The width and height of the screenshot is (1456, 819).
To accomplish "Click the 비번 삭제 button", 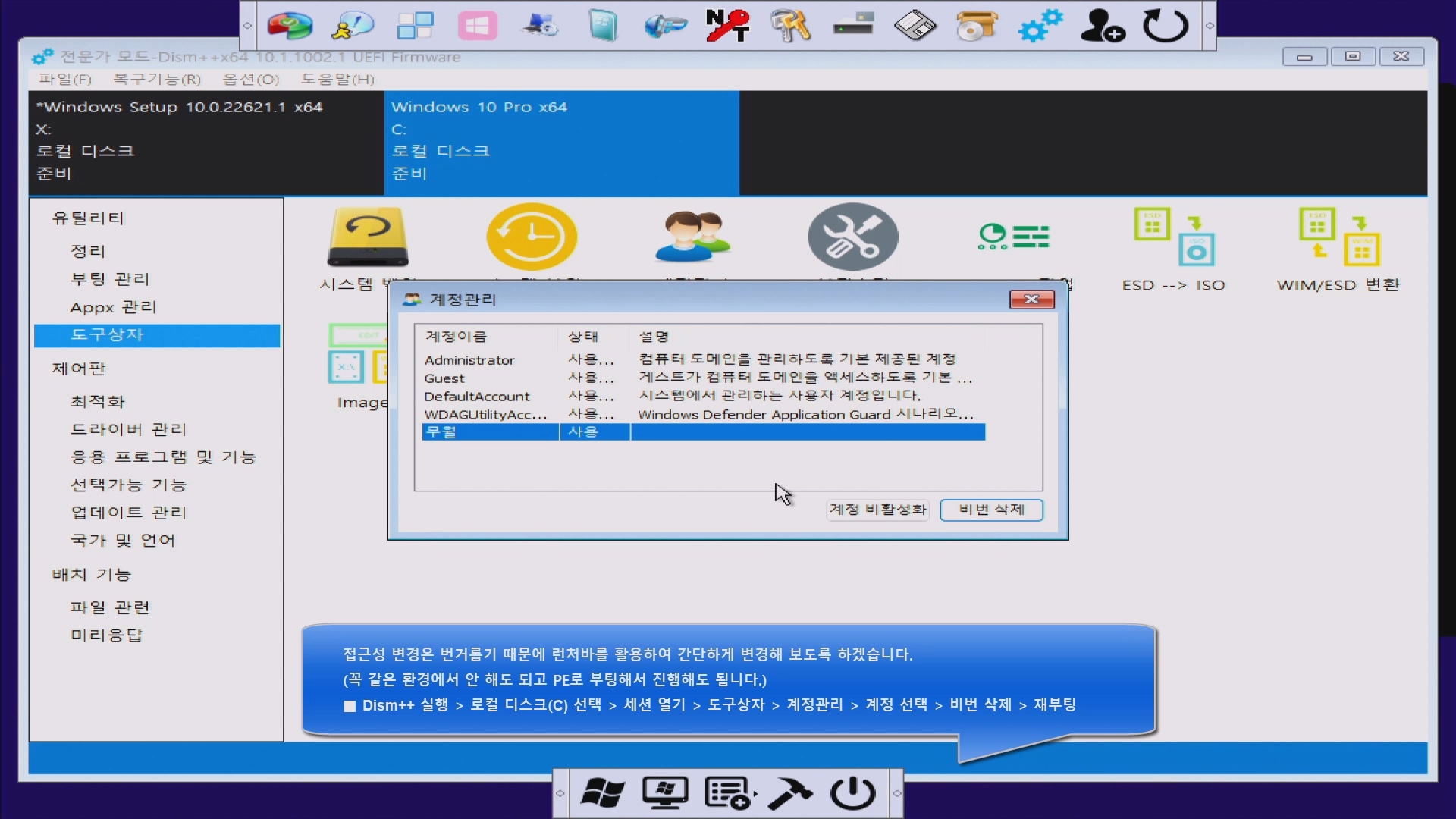I will tap(991, 510).
